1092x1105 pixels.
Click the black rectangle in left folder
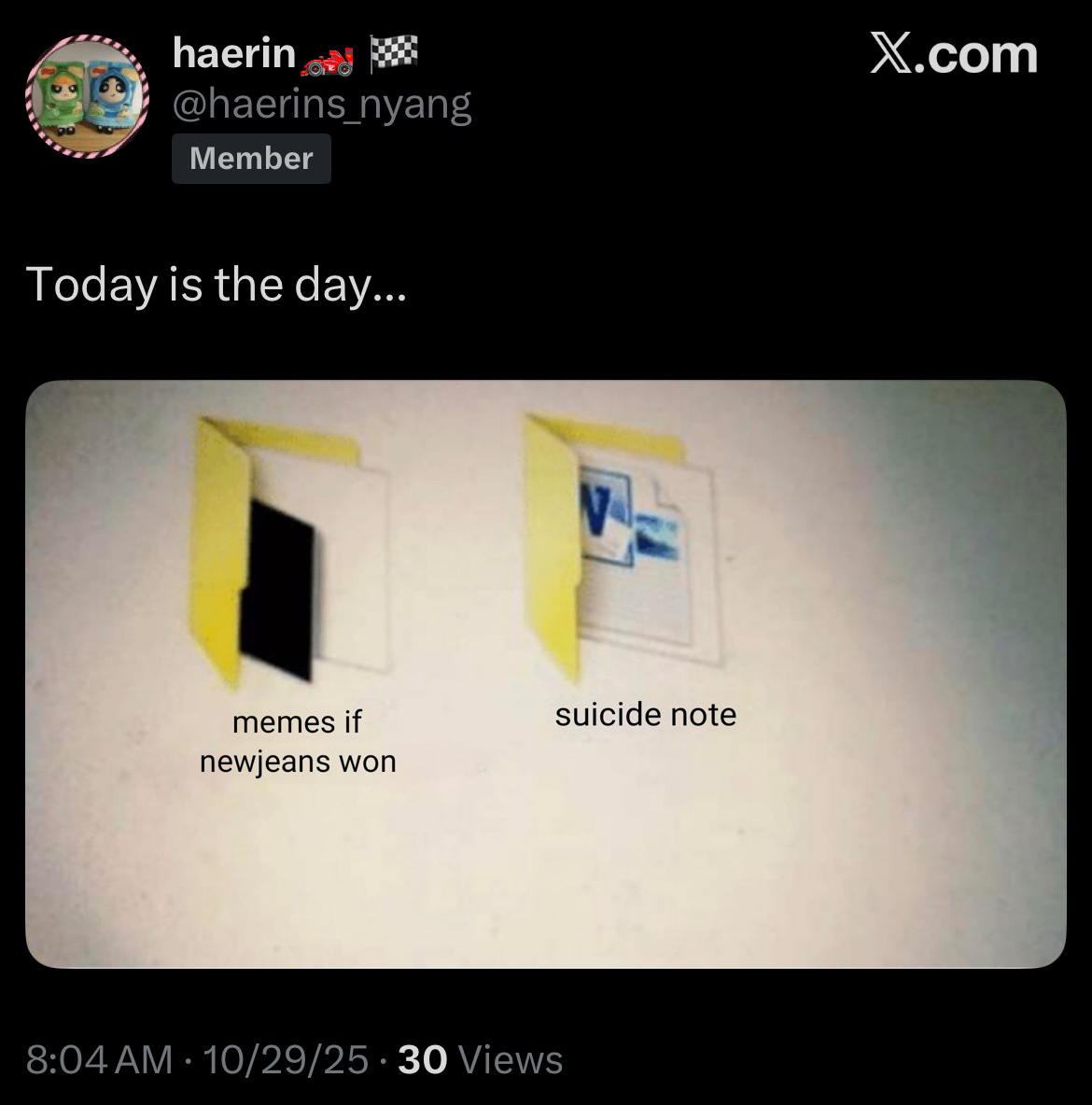278,591
